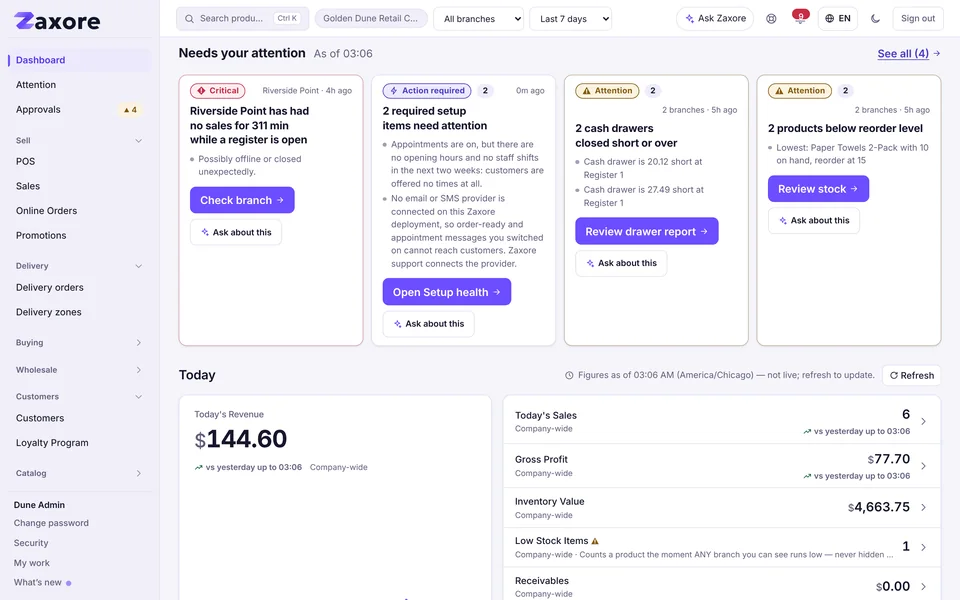Click the Check branch button

[x=242, y=200]
